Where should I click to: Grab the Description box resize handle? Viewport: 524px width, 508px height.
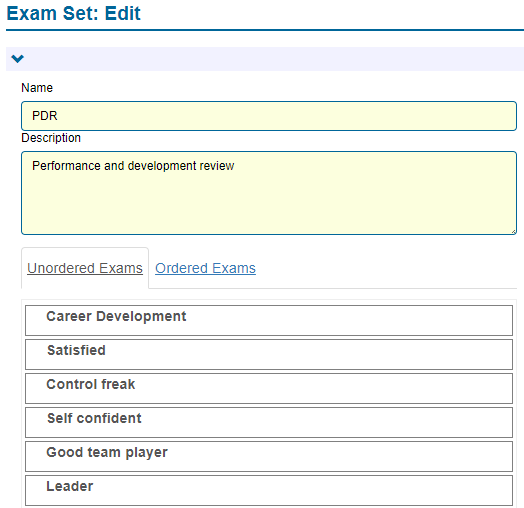click(x=513, y=231)
